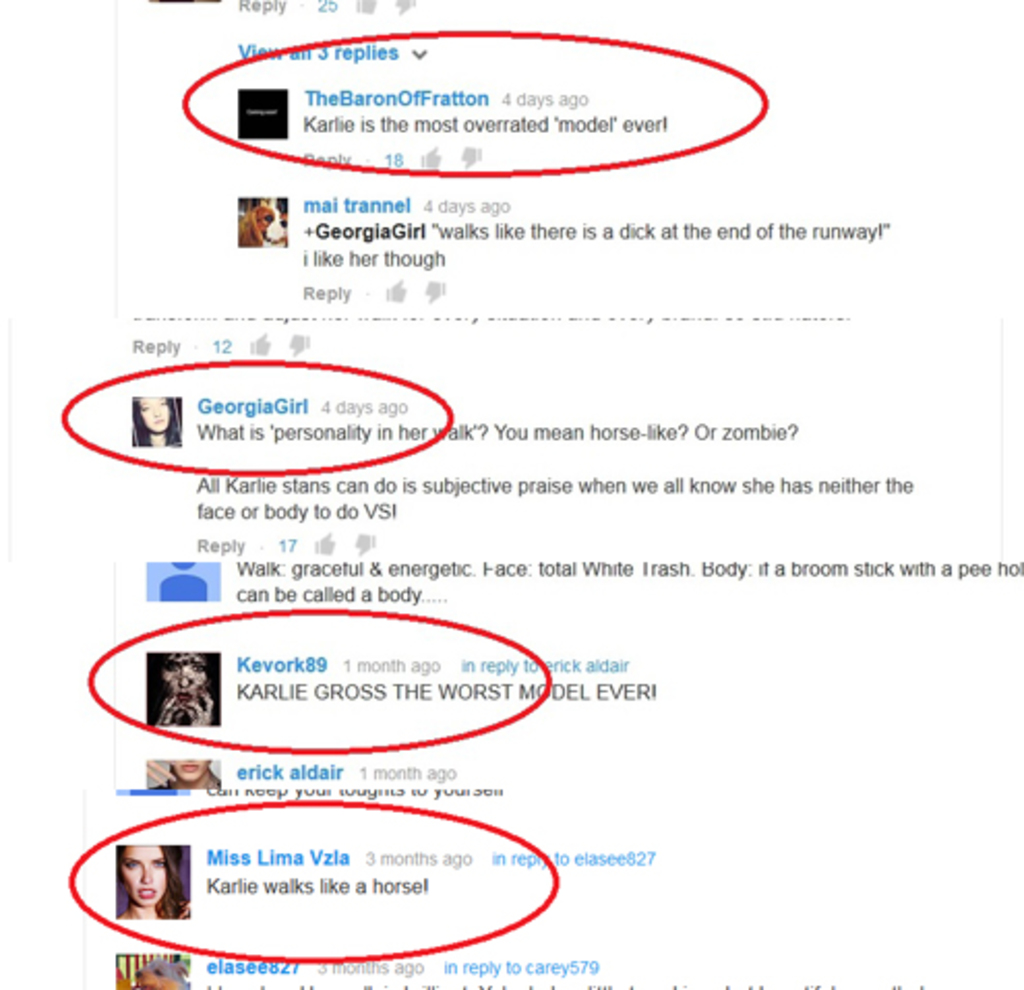This screenshot has height=990, width=1024.
Task: Open TheBaronOfFratton's channel link
Action: [x=396, y=99]
